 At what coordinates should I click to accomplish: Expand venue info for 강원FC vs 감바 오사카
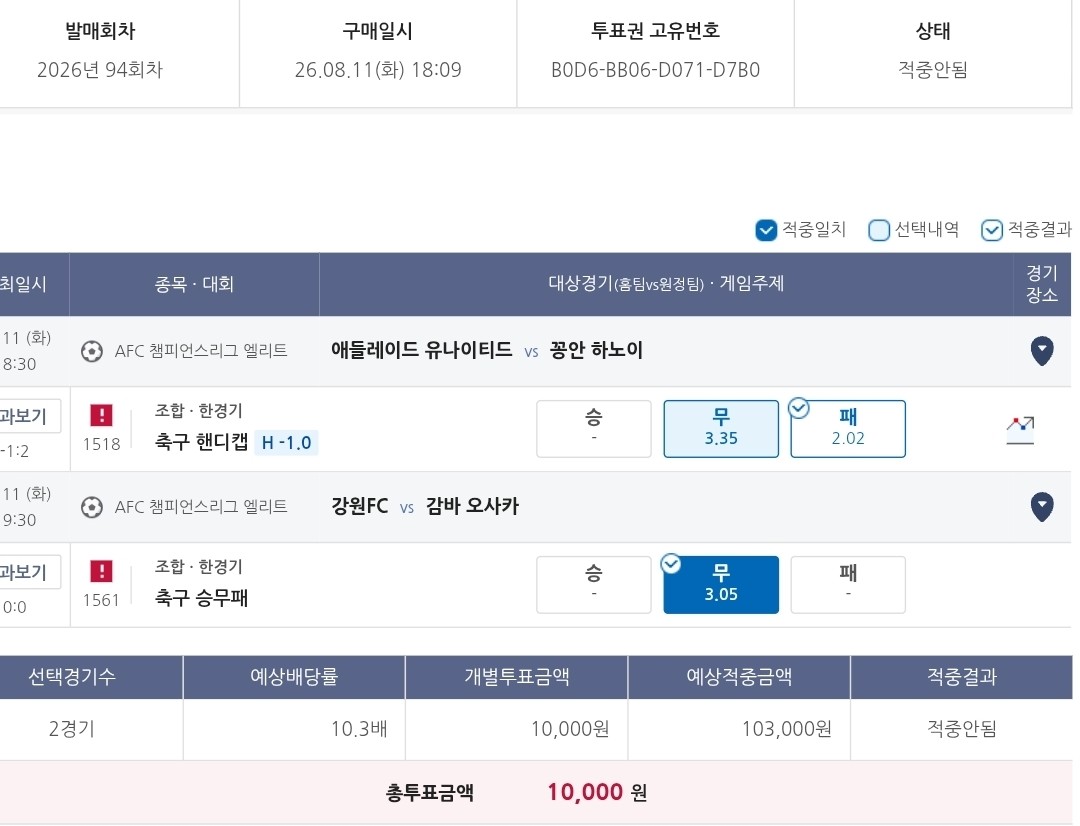click(x=1041, y=507)
